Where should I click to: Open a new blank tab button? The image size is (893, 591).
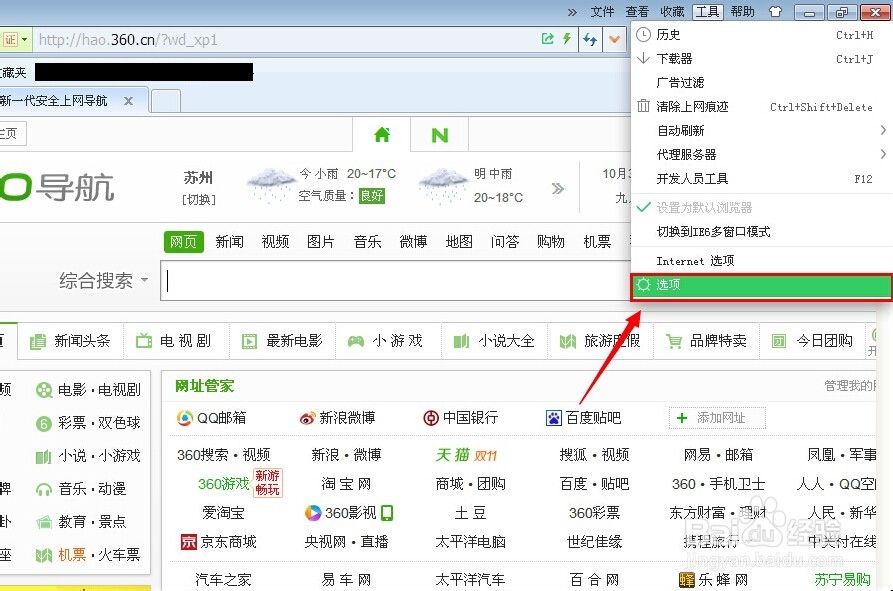(166, 101)
